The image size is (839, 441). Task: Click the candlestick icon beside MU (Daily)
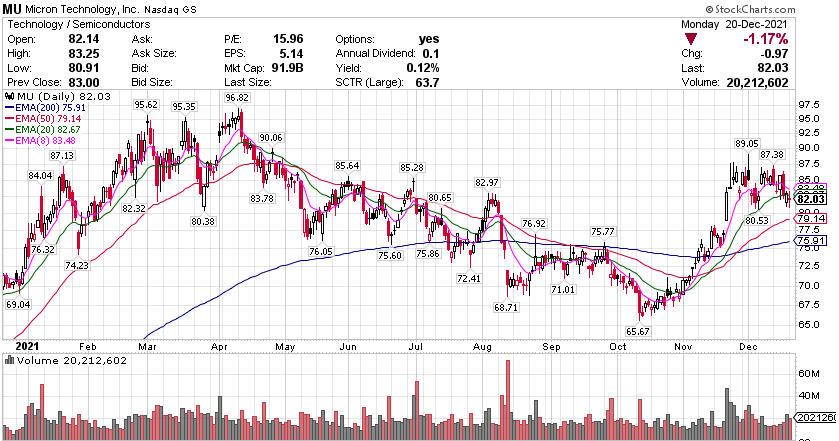coord(10,96)
